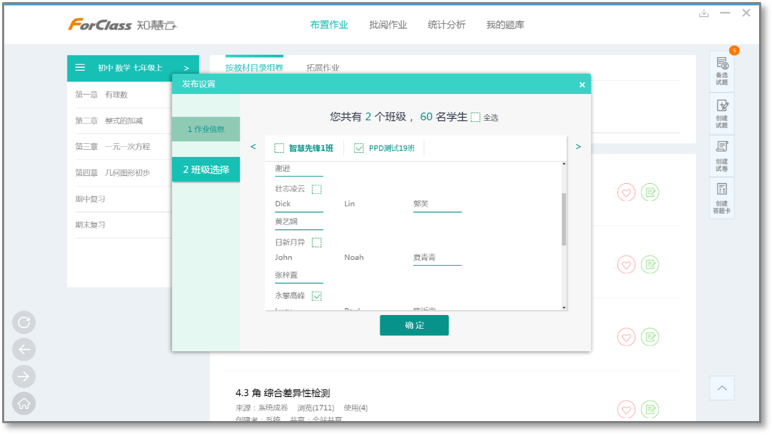Viewport: 772px width, 435px height.
Task: Open the 备选试题 sidebar icon
Action: tap(722, 71)
